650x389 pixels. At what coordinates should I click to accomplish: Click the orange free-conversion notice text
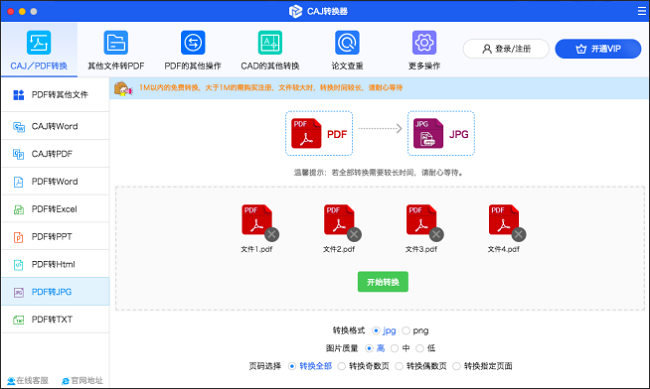[x=271, y=88]
